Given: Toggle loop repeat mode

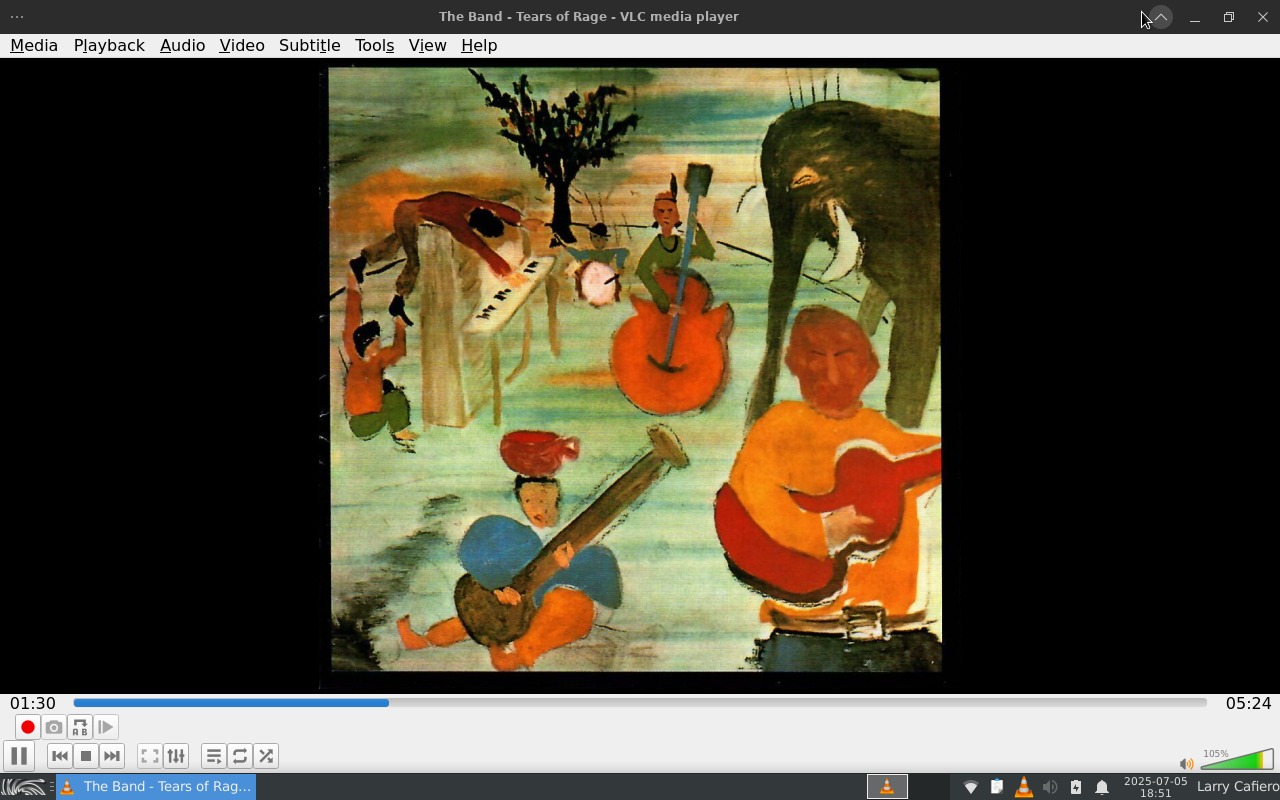Looking at the screenshot, I should point(240,756).
